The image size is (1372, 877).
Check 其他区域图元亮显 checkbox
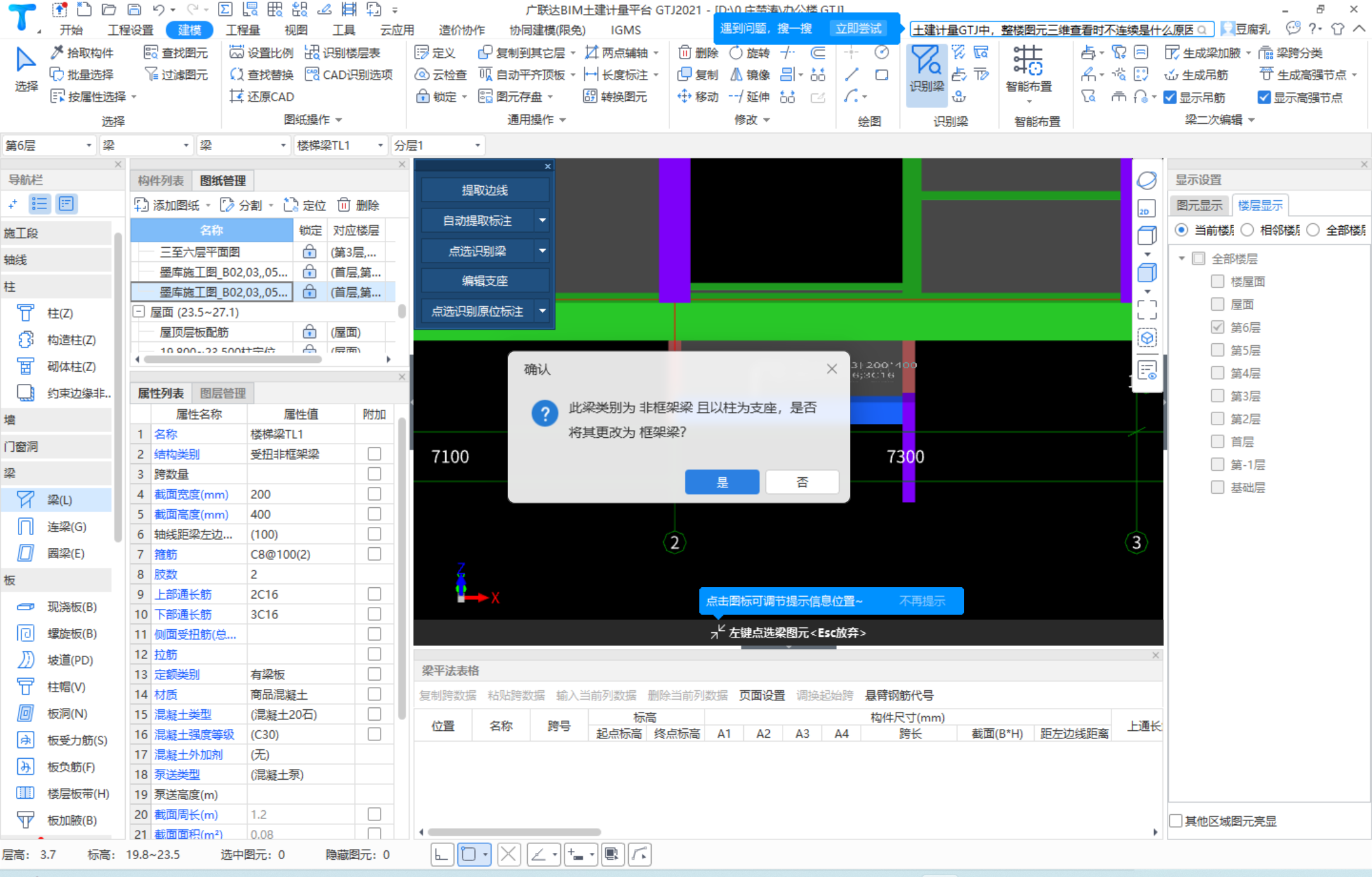pos(1176,821)
